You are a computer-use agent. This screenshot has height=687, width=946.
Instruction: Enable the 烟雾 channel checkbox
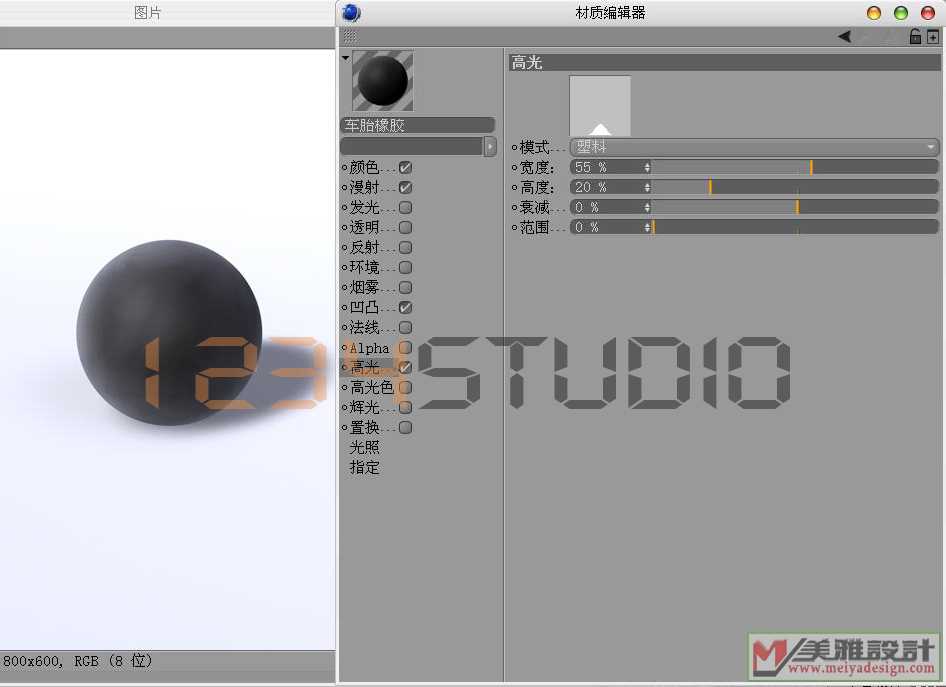coord(405,287)
